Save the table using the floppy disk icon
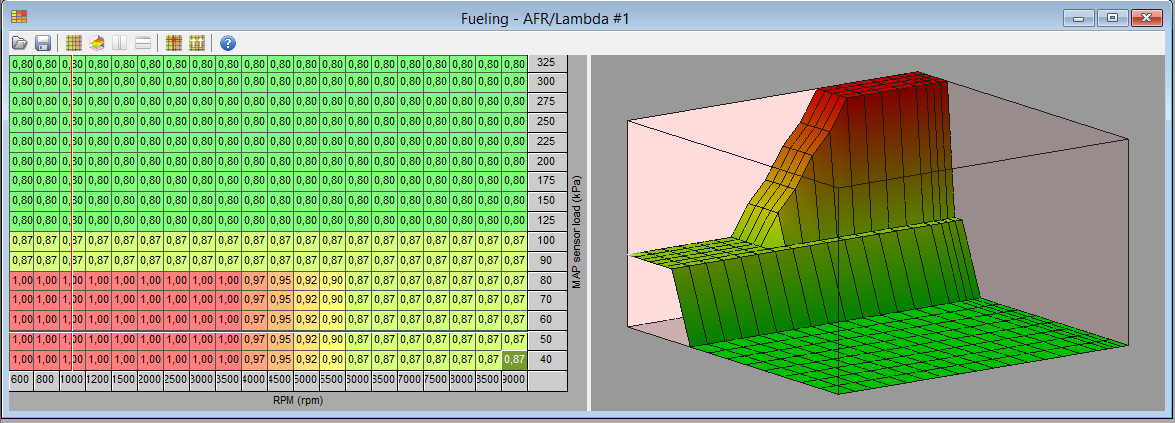 pyautogui.click(x=43, y=43)
